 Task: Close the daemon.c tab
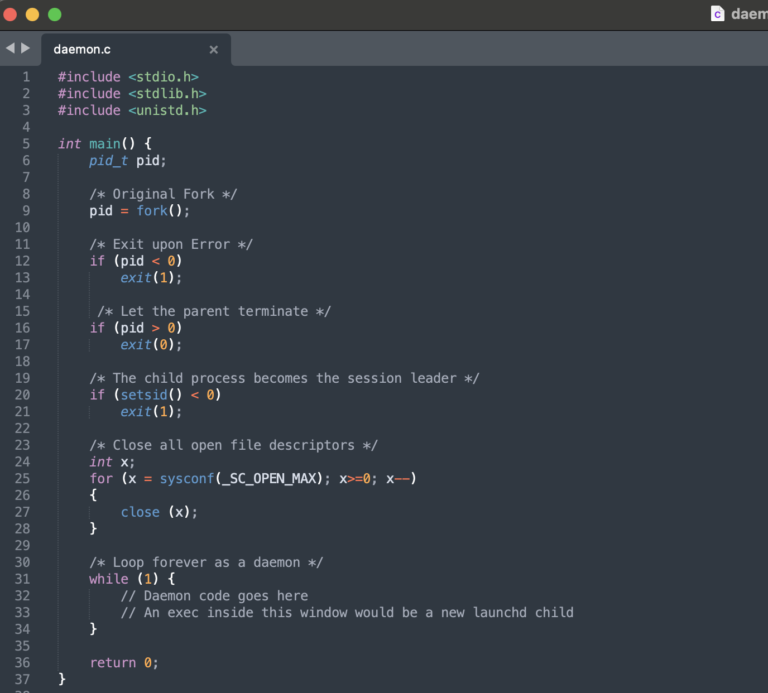(214, 49)
